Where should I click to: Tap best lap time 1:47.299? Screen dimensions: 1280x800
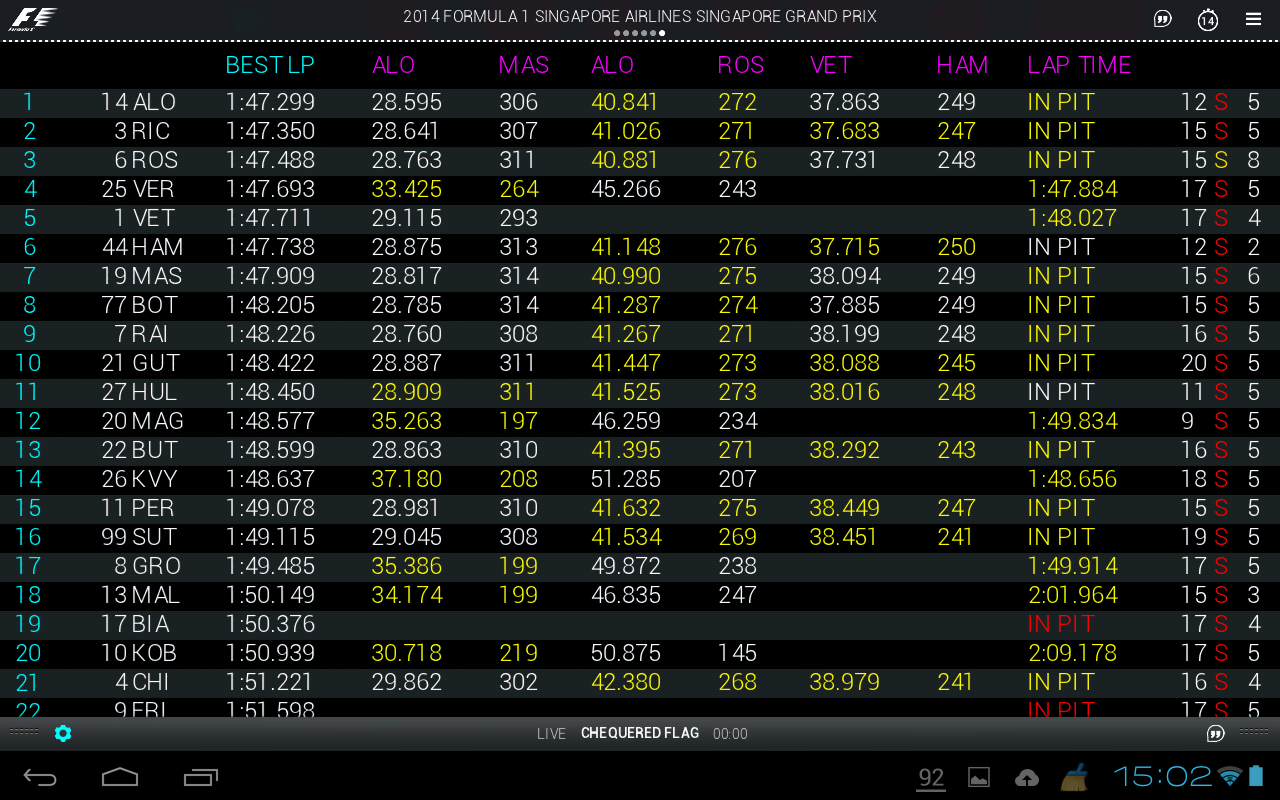(270, 102)
